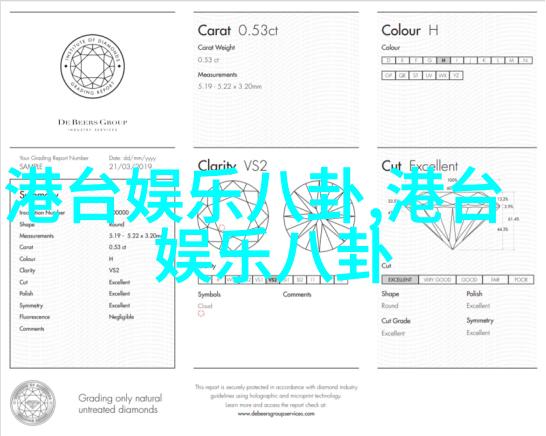Select the D box in Colour scale
This screenshot has width=546, height=436.
click(389, 60)
